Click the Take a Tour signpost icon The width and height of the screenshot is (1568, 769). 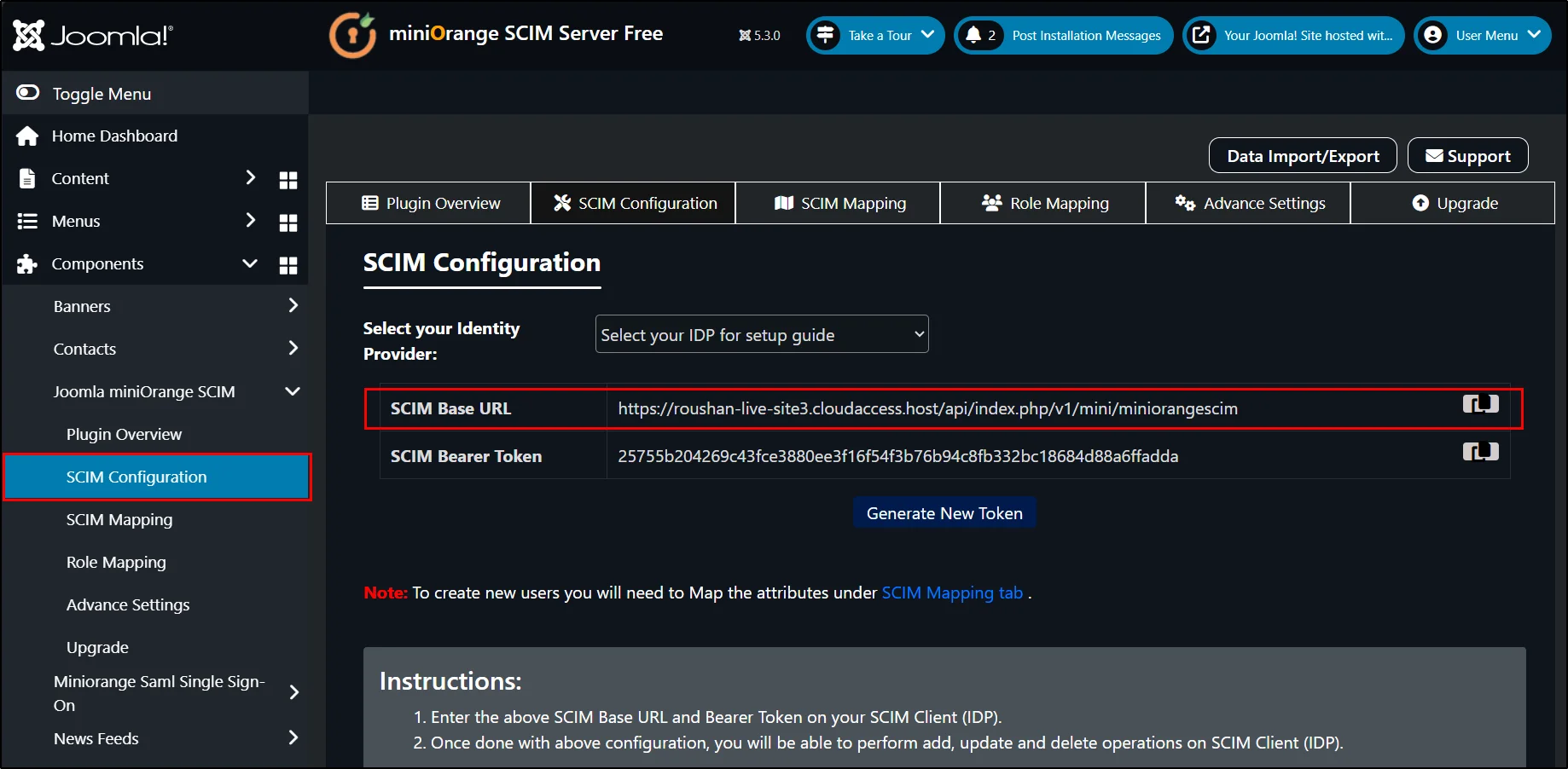(825, 35)
